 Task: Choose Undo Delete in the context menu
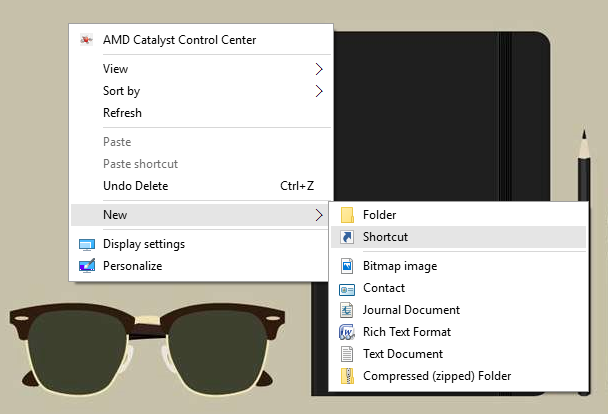tap(136, 186)
